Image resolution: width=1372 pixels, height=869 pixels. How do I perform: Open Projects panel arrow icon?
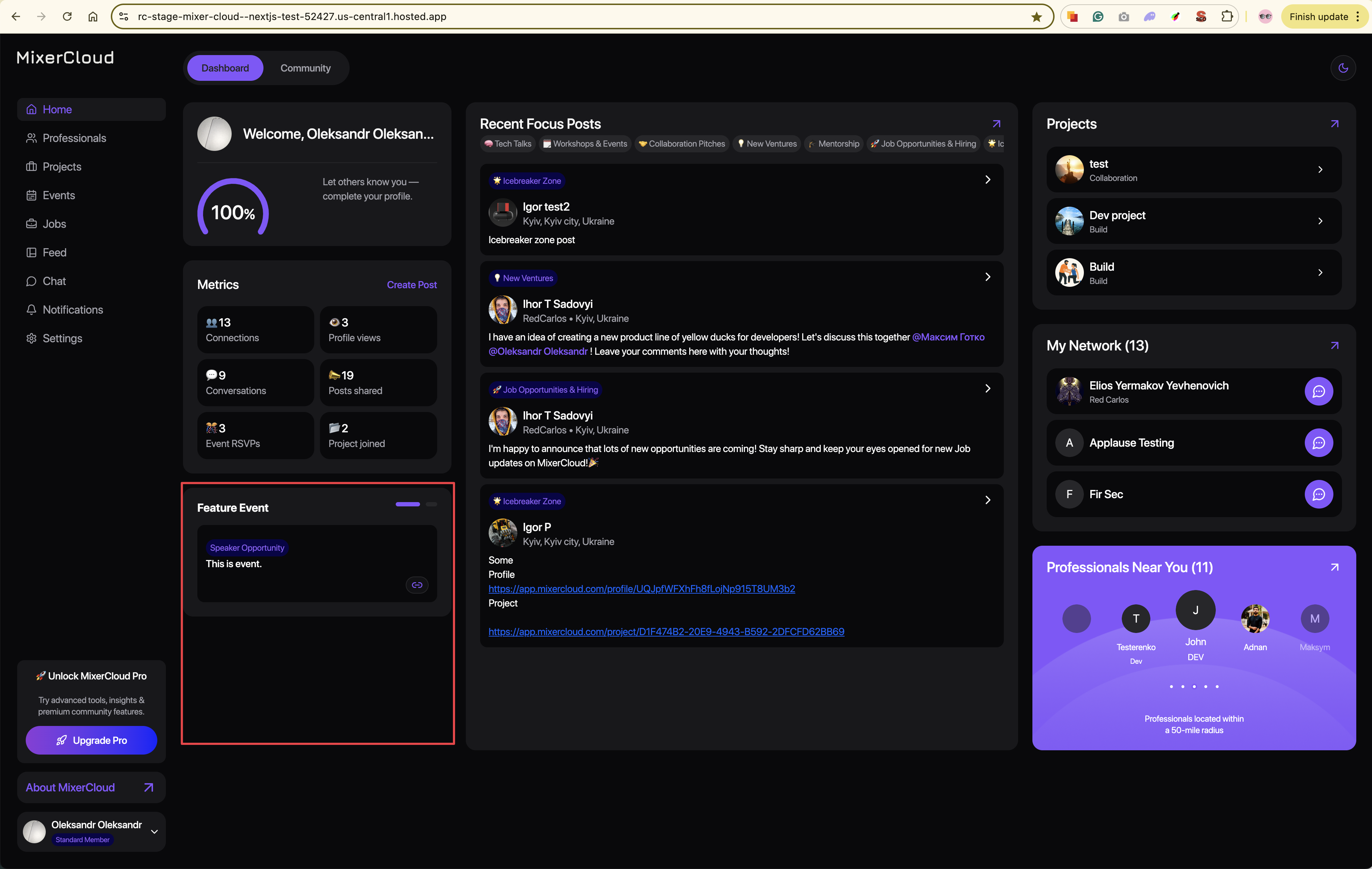tap(1334, 124)
